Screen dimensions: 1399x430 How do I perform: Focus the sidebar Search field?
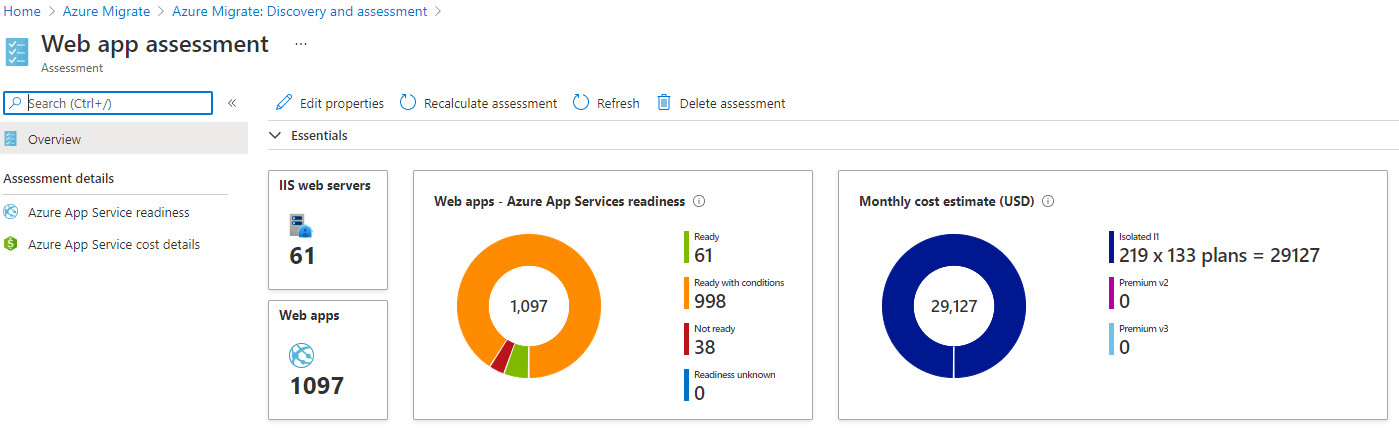(x=117, y=103)
